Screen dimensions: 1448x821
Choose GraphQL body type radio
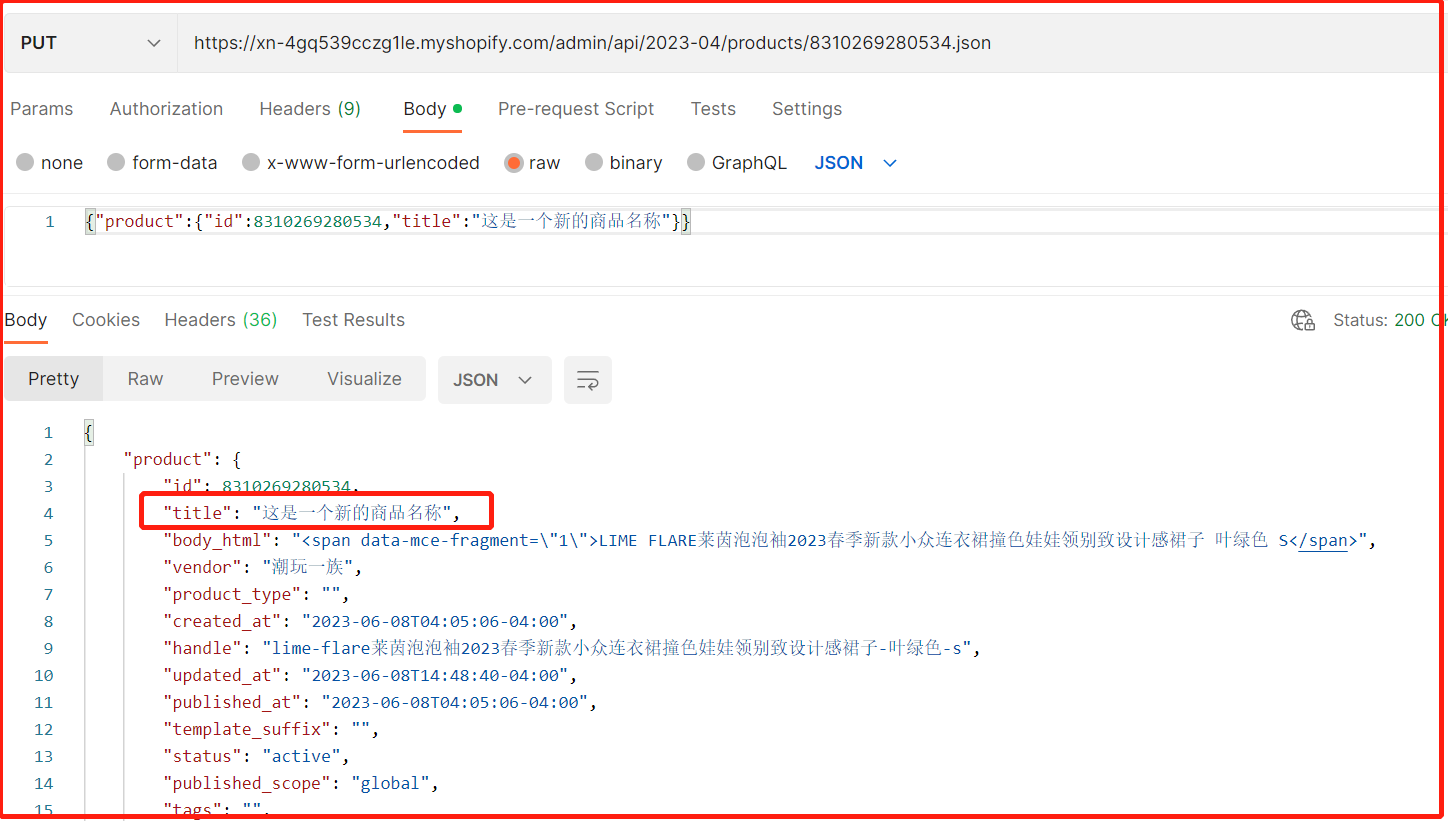pos(696,163)
